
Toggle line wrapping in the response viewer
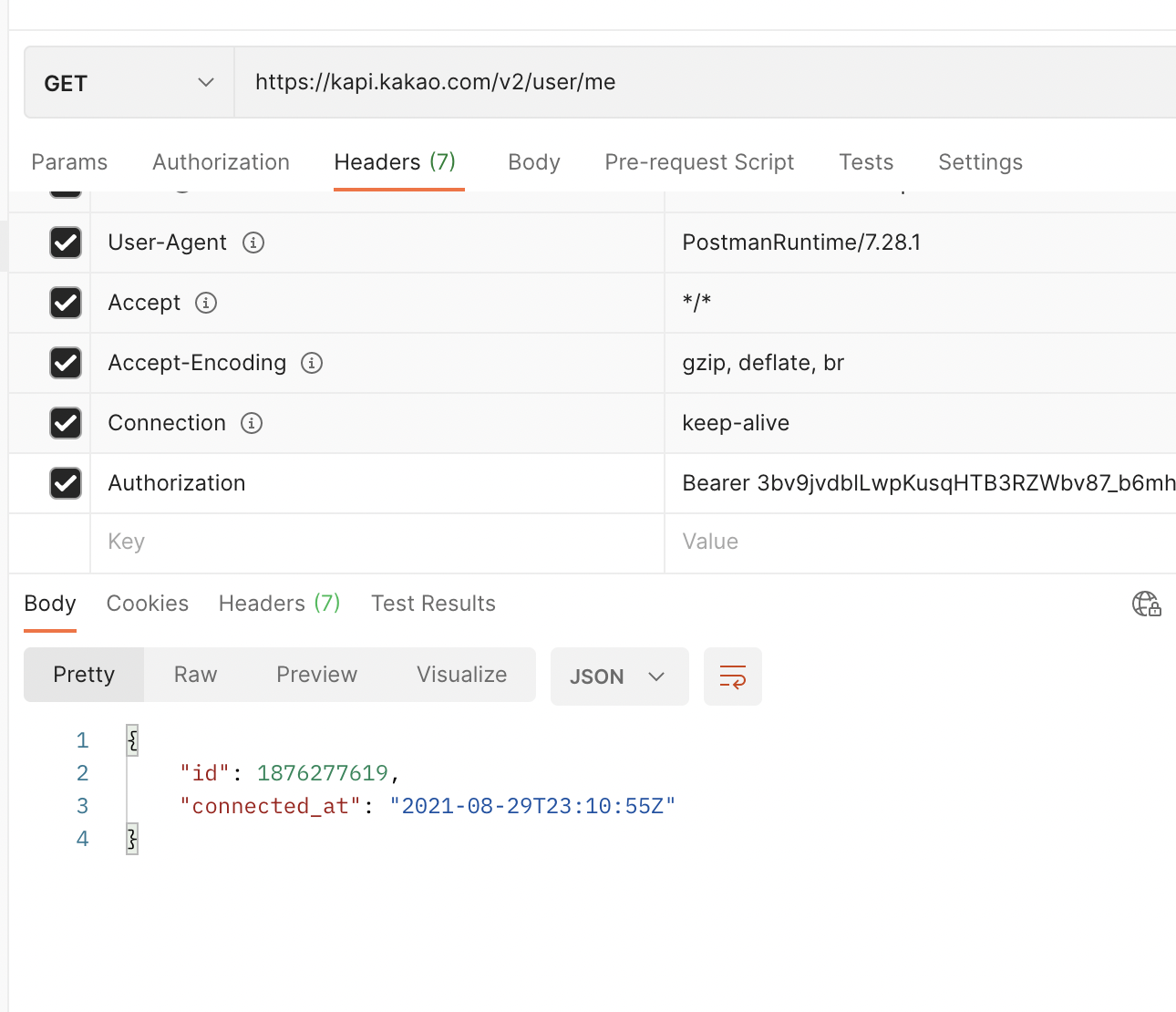(x=732, y=676)
